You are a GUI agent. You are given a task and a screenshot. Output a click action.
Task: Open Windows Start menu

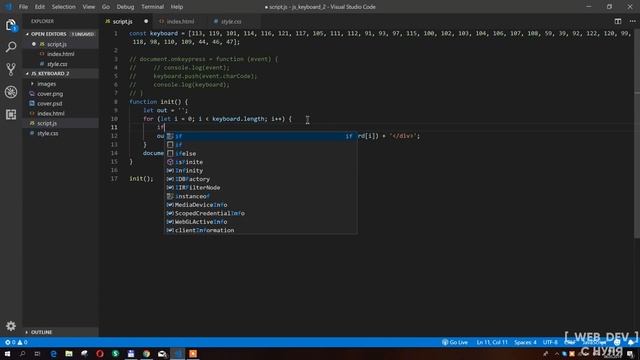[7, 353]
